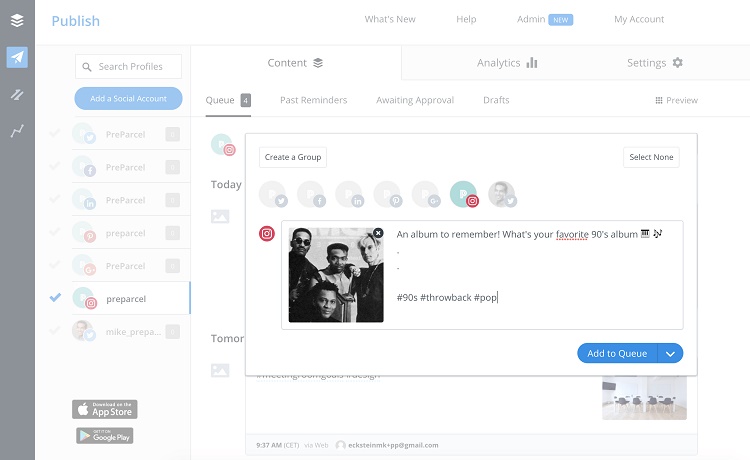Toggle the LinkedIn profile avatar in composer
750x460 pixels.
pos(350,194)
